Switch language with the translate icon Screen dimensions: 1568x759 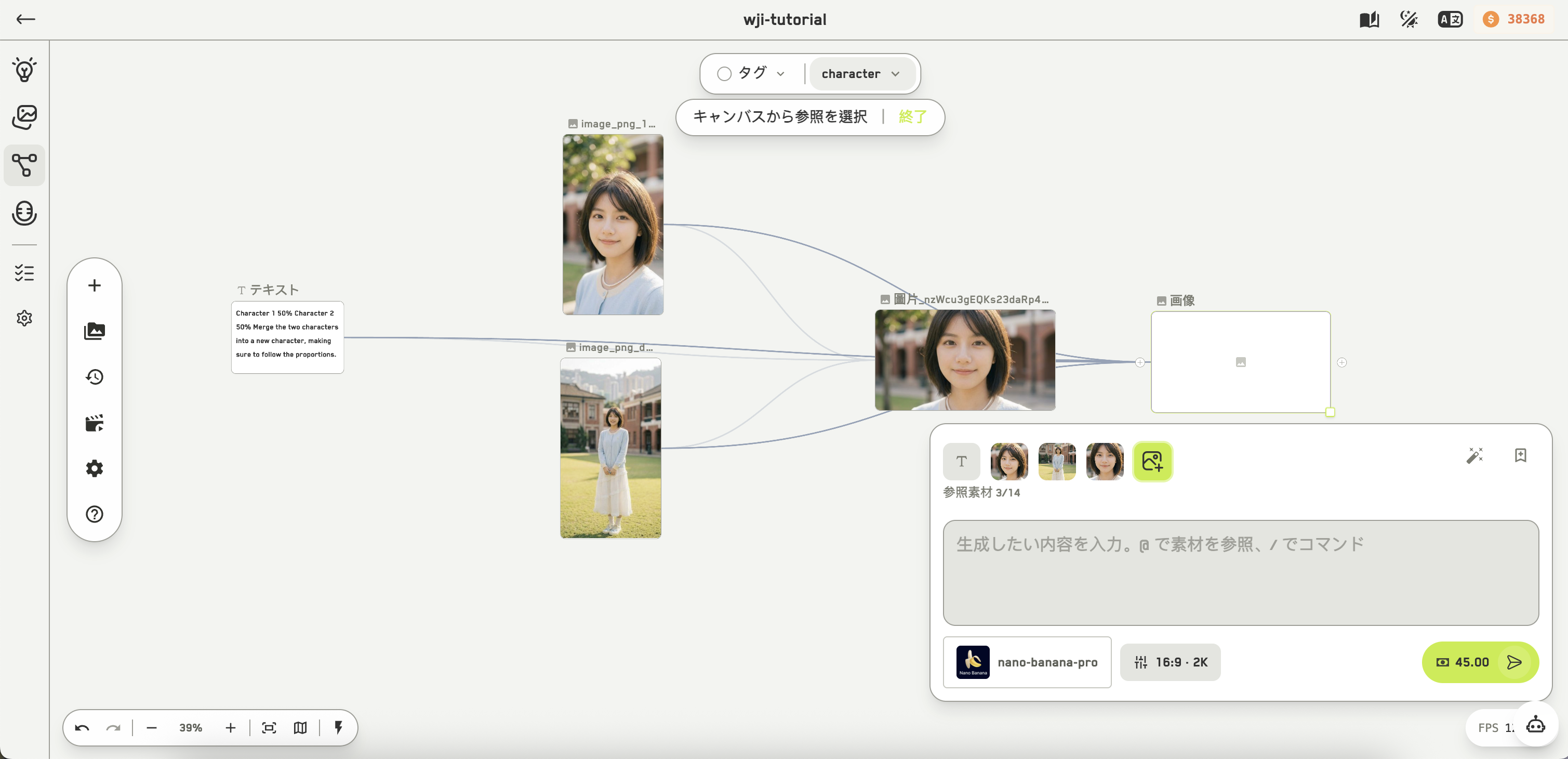(x=1451, y=19)
